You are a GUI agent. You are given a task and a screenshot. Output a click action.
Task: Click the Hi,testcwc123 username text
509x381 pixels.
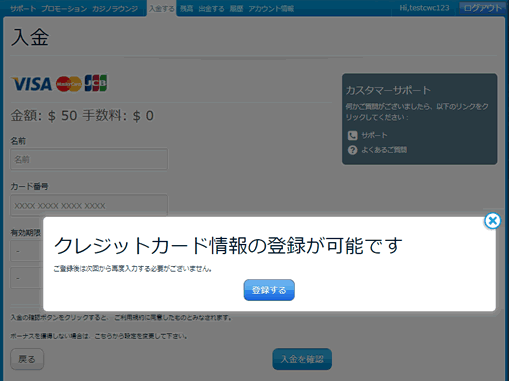click(424, 8)
